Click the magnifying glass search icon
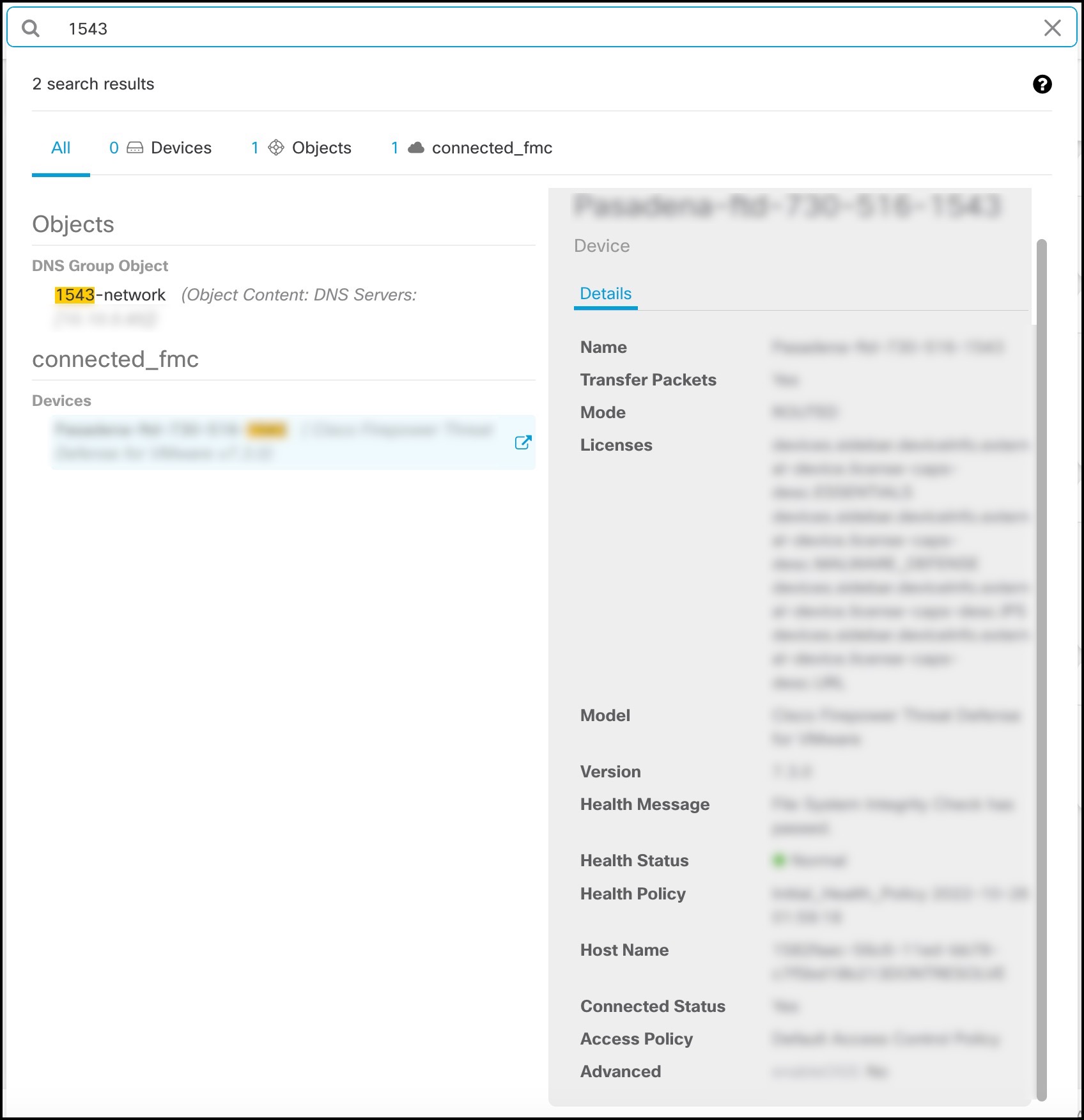Viewport: 1084px width, 1120px height. [31, 28]
